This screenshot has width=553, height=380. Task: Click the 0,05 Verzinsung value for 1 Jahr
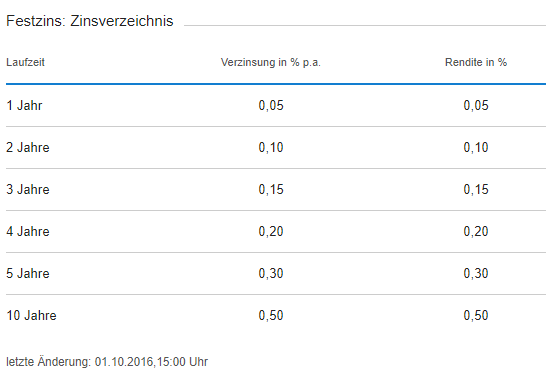(x=271, y=105)
